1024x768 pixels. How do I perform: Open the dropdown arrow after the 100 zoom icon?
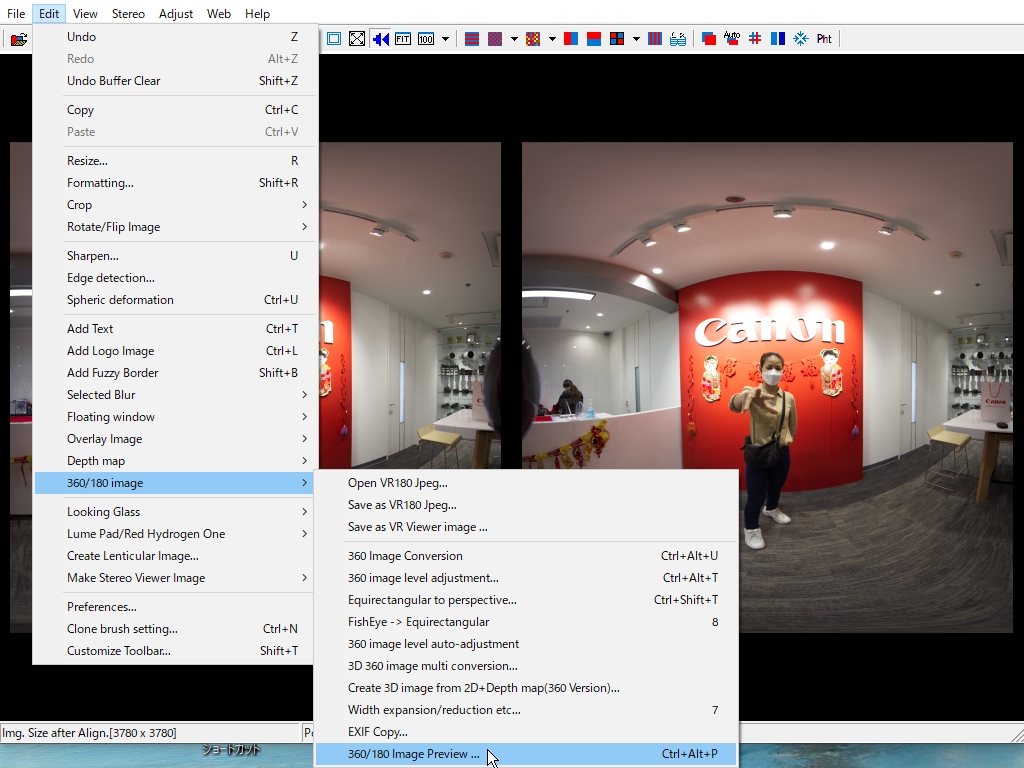coord(445,39)
